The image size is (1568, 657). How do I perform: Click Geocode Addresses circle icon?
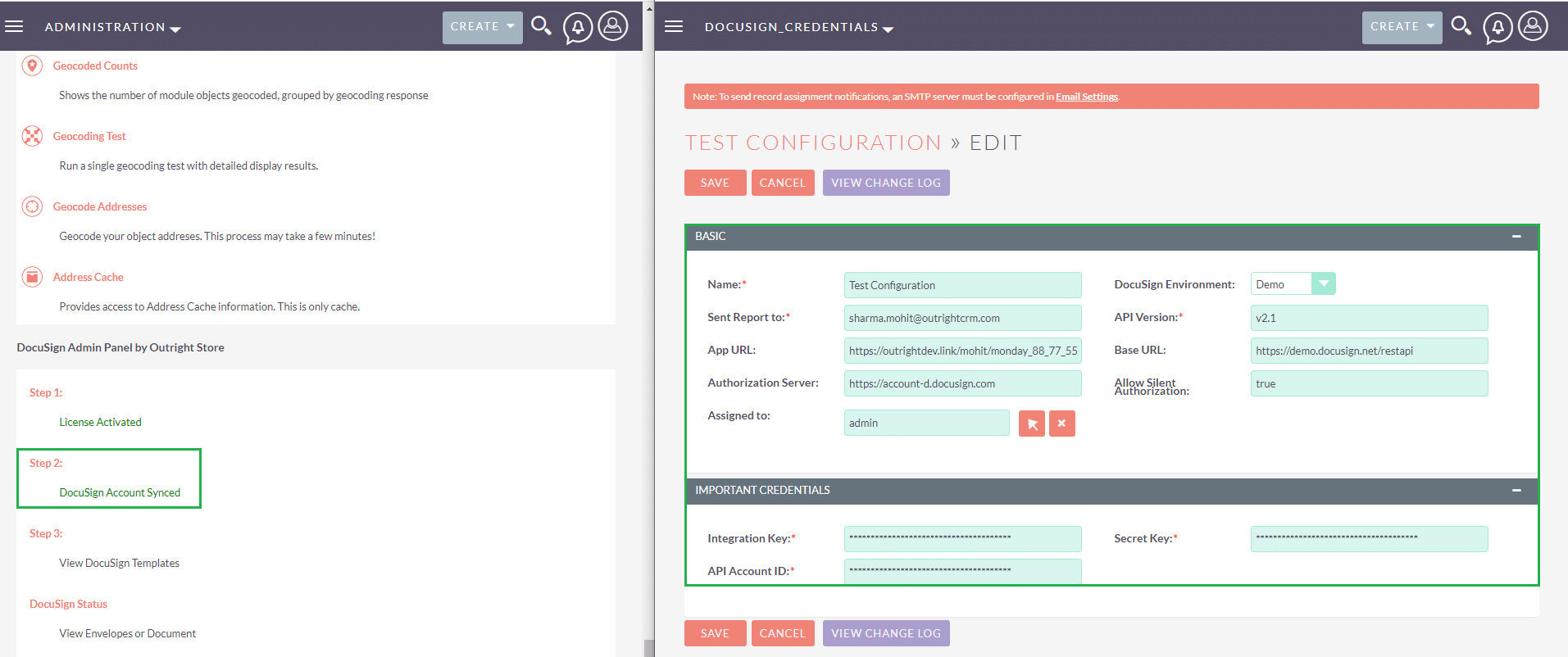pyautogui.click(x=32, y=206)
